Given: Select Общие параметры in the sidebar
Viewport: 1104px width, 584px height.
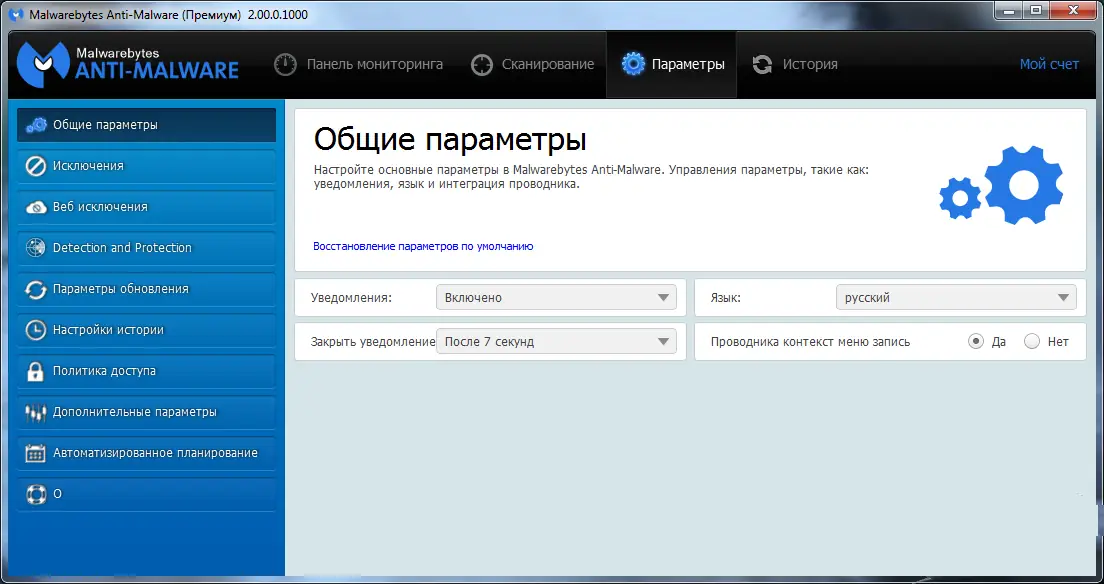Looking at the screenshot, I should tap(146, 125).
